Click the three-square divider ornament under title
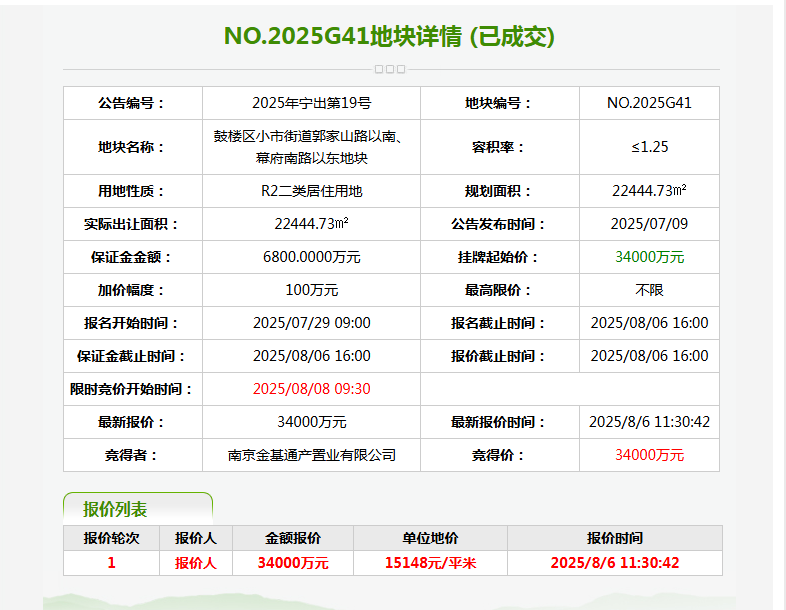The width and height of the screenshot is (786, 610). pos(389,69)
